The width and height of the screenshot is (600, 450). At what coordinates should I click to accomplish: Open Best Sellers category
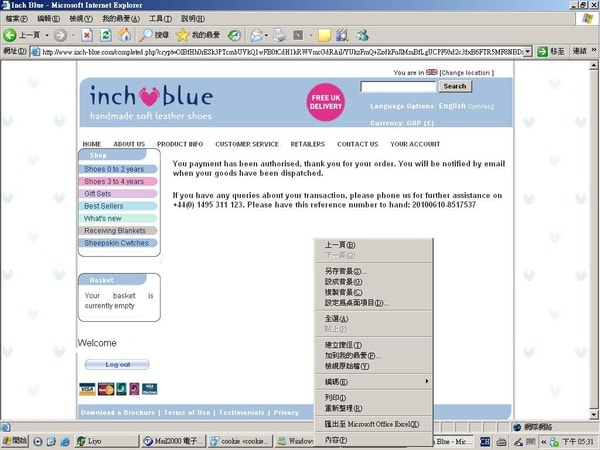[118, 206]
